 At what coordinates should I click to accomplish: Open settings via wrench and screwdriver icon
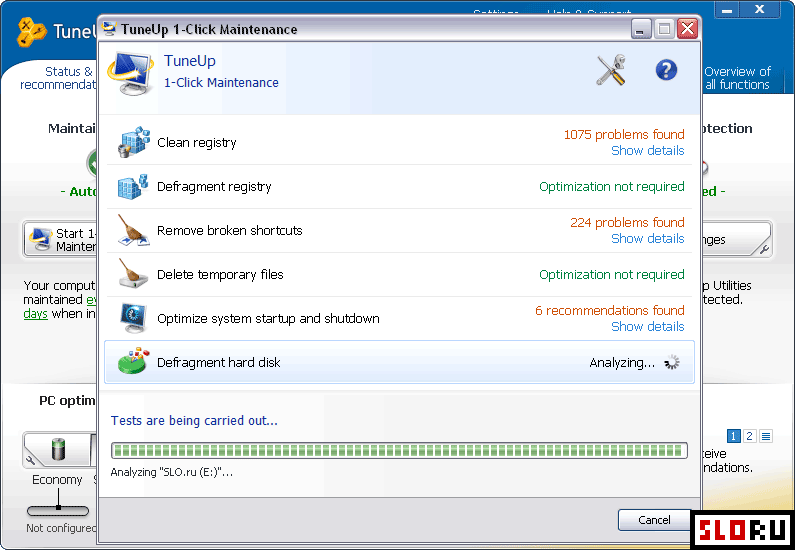[x=611, y=70]
